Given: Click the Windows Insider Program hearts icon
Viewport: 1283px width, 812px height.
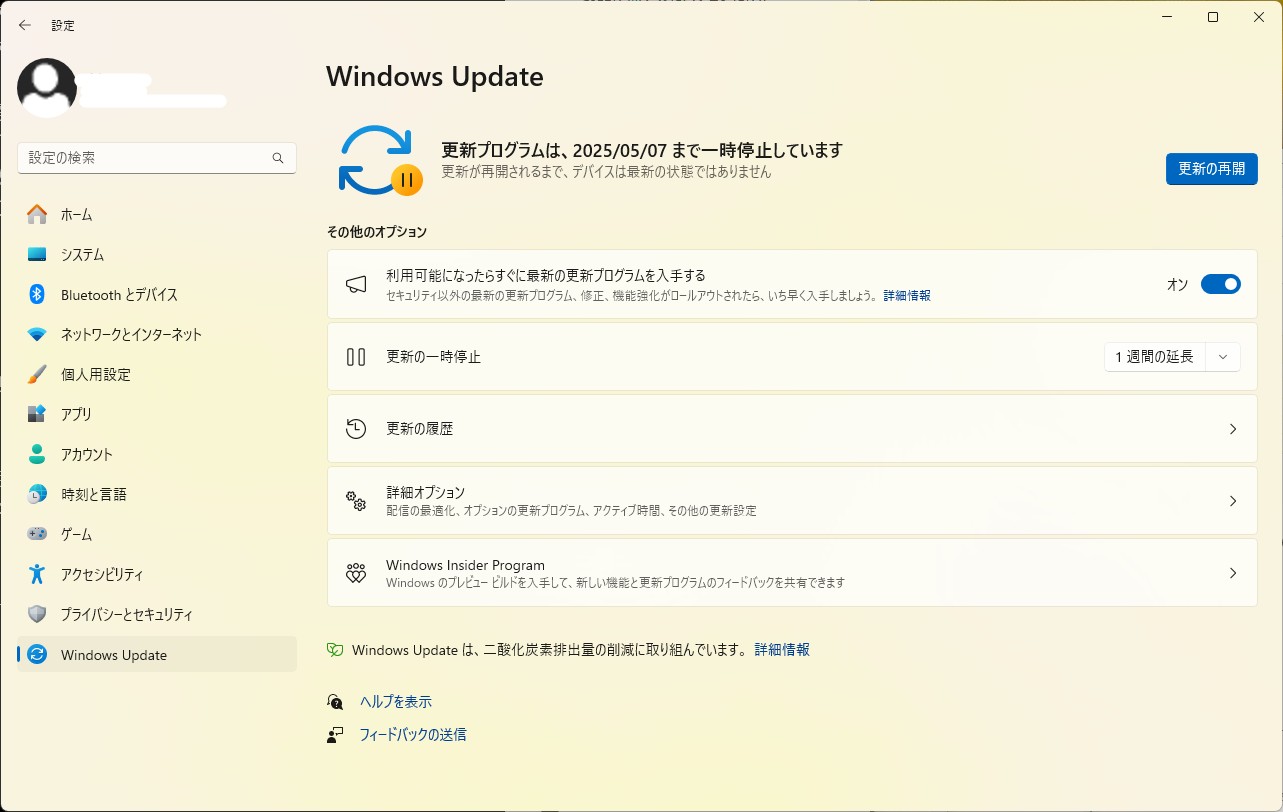Looking at the screenshot, I should pyautogui.click(x=356, y=573).
